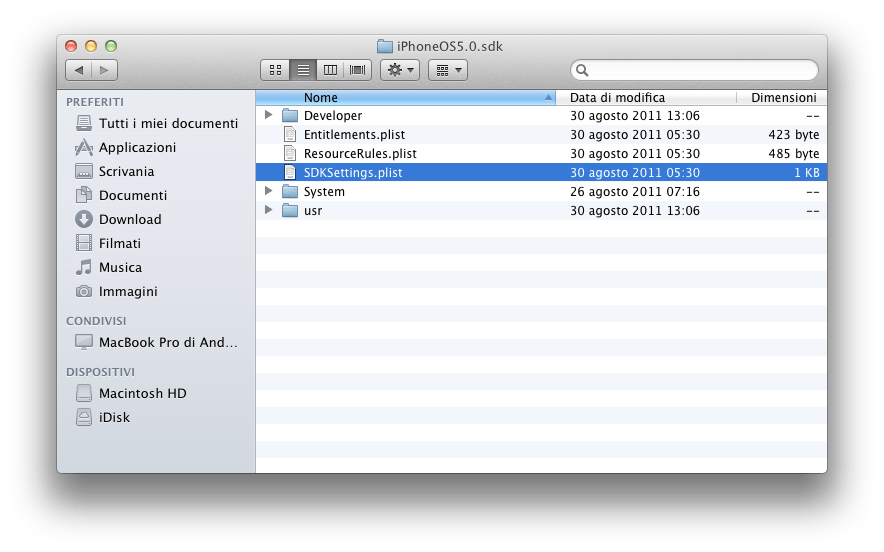Switch to list view

pyautogui.click(x=303, y=70)
